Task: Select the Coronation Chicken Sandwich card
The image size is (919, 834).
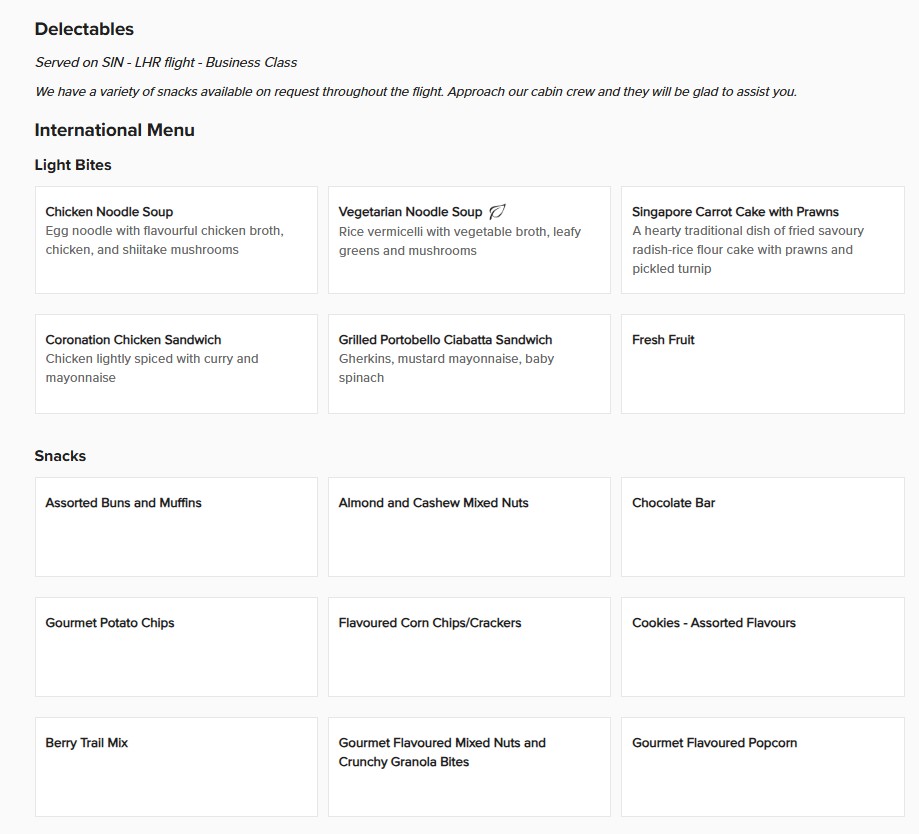Action: click(176, 364)
